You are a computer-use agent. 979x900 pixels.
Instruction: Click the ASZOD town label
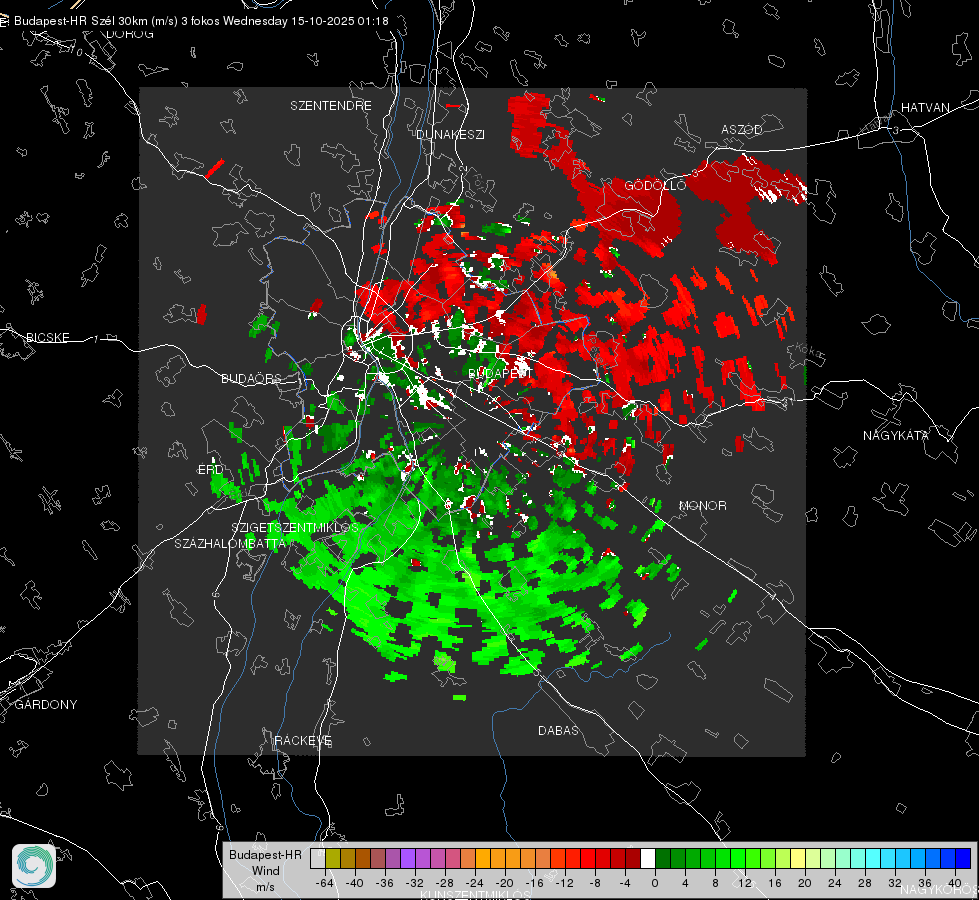coord(742,129)
